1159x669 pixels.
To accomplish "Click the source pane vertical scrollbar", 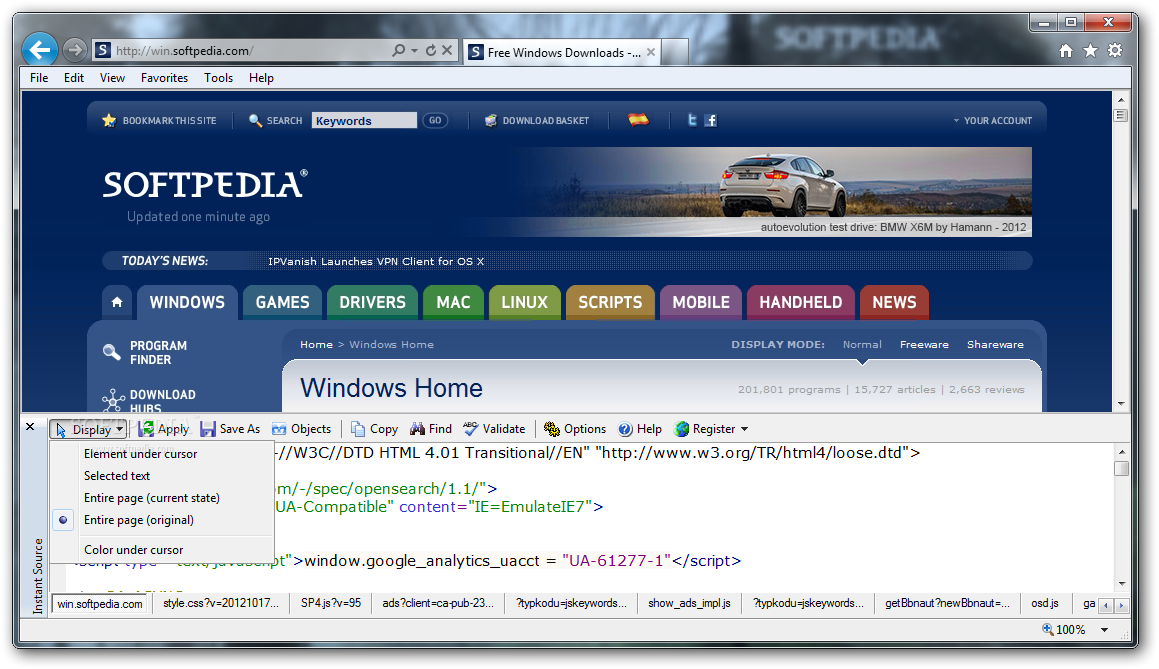I will coord(1121,517).
